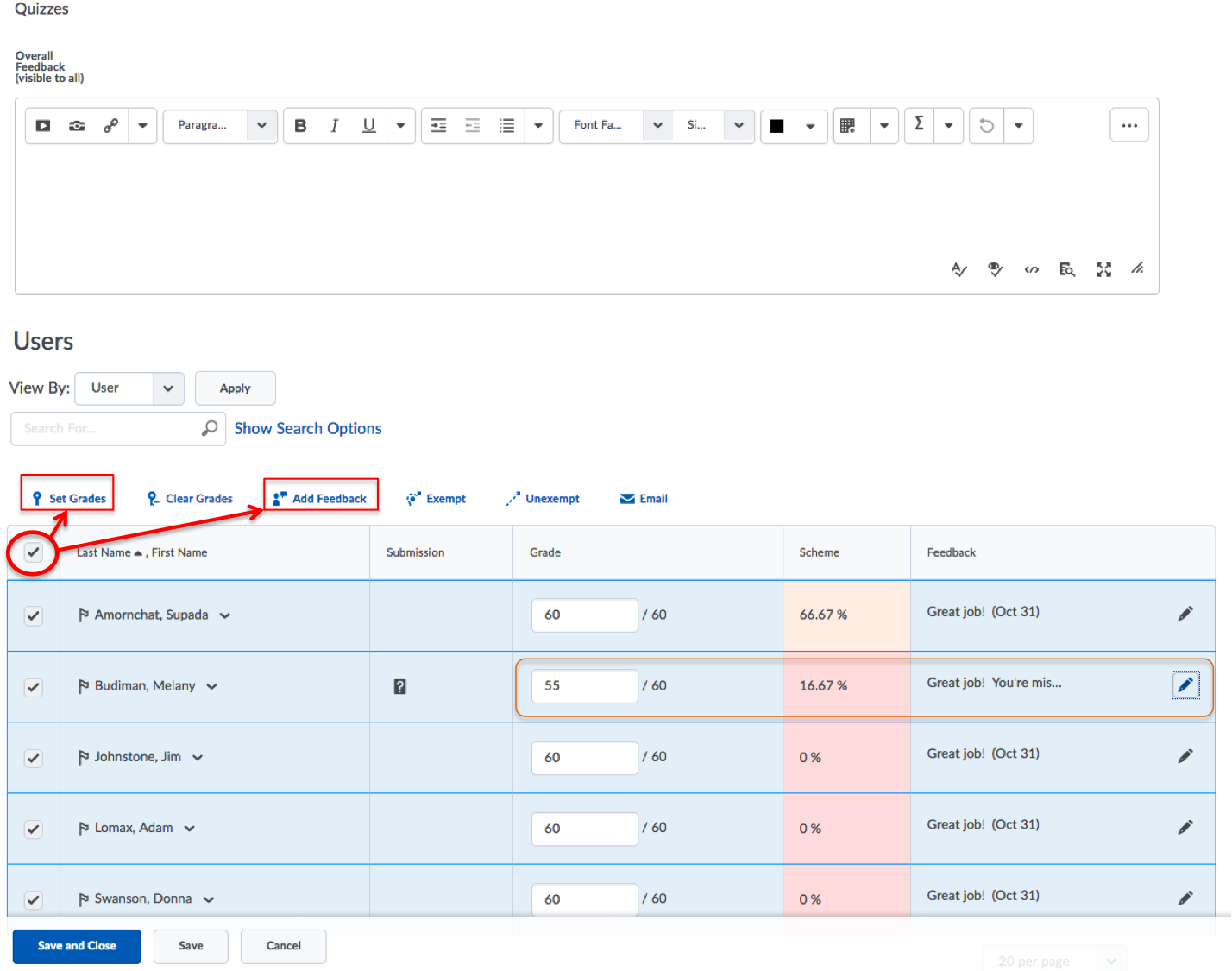Image resolution: width=1232 pixels, height=971 pixels.
Task: Open the equation editor with the sigma icon
Action: tap(917, 126)
